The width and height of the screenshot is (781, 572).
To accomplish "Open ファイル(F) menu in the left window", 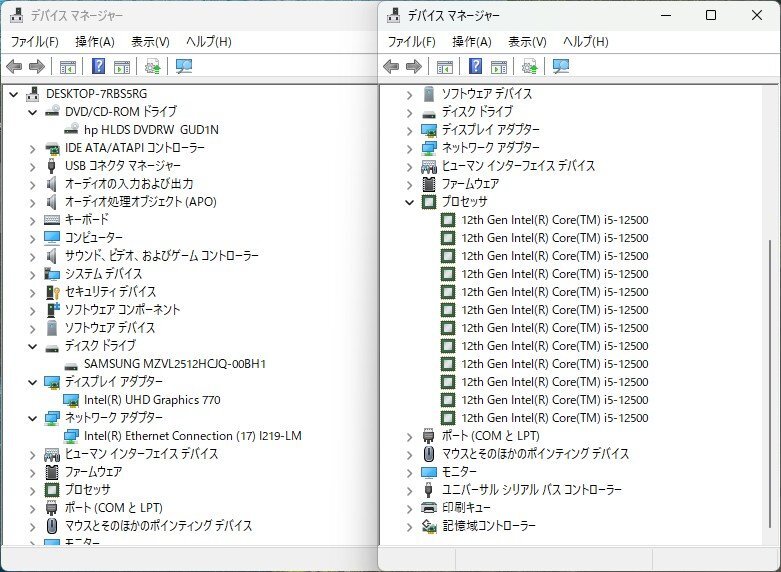I will [x=34, y=42].
